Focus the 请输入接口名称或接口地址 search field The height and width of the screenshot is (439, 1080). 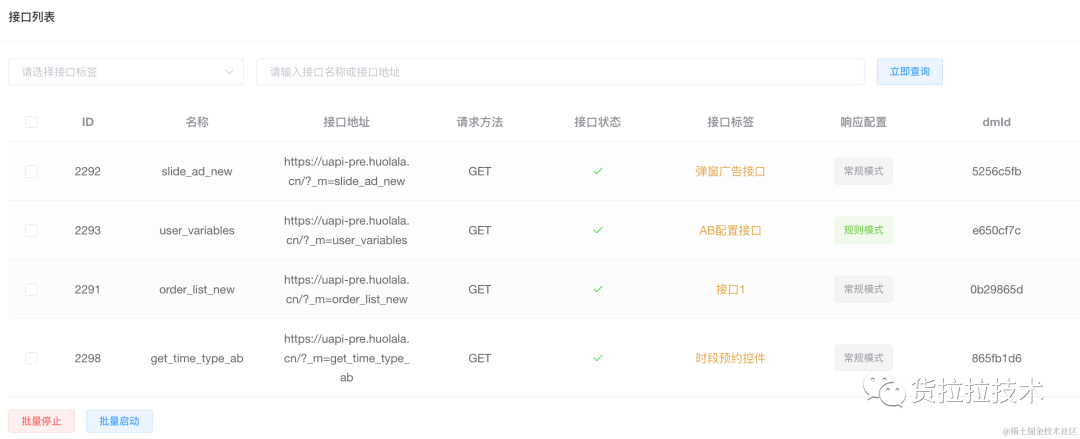tap(560, 72)
